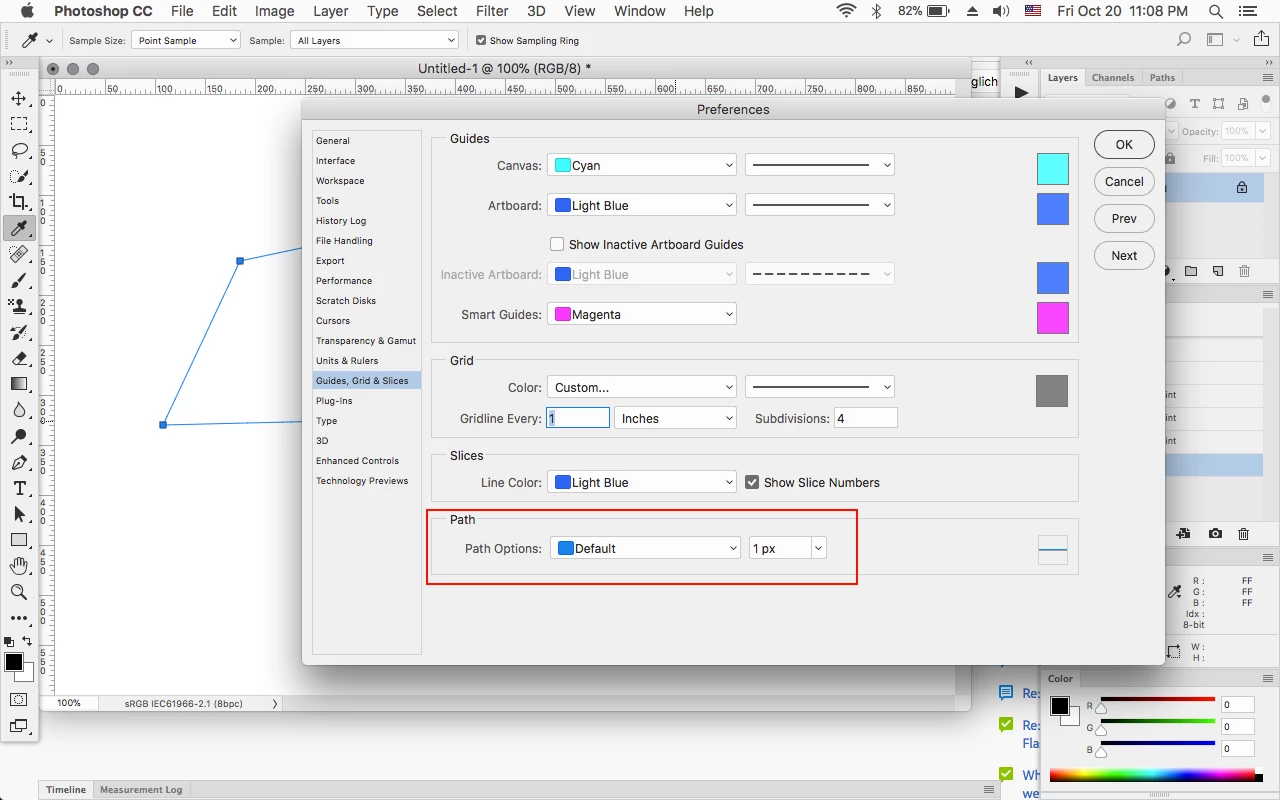
Task: Enable Show Inactive Artboard Guides
Action: (x=557, y=244)
